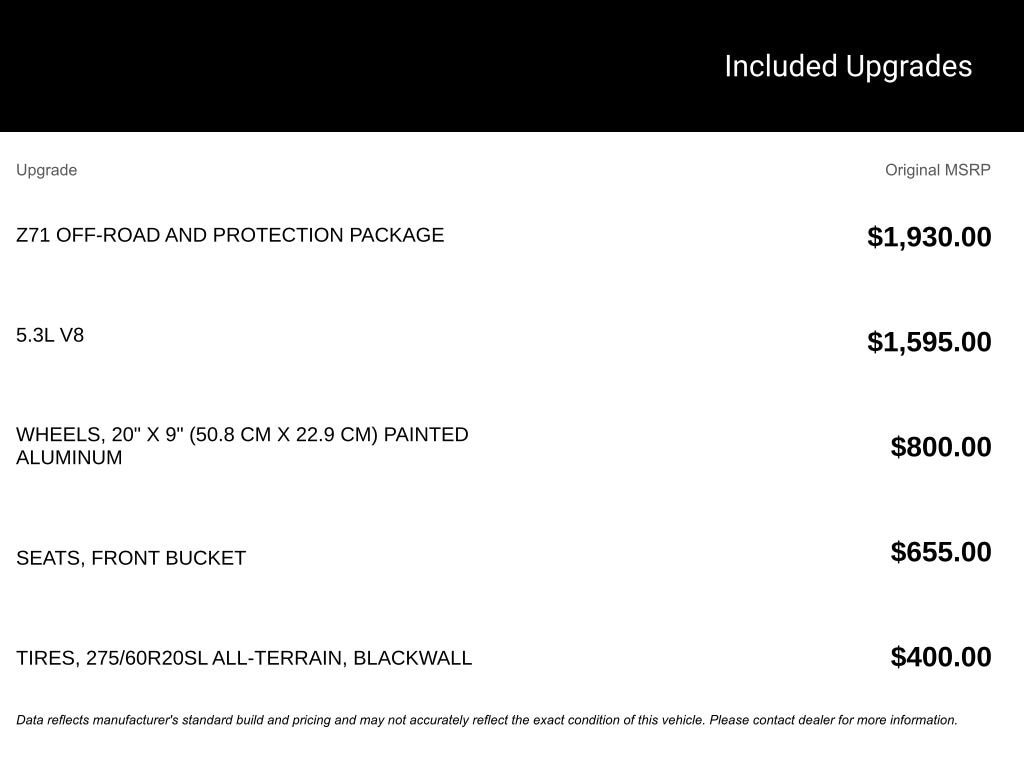Click the empty black banner left of the title
The width and height of the screenshot is (1024, 768).
[x=300, y=66]
